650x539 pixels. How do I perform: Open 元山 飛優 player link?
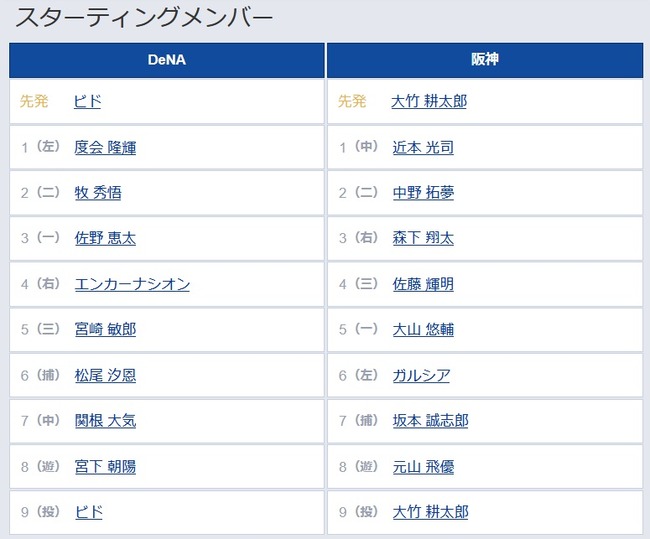point(423,466)
